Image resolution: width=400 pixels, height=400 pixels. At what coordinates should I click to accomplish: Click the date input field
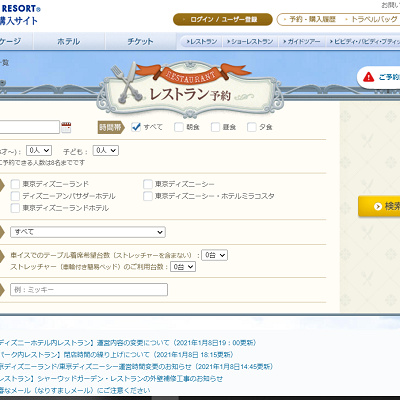coord(29,127)
